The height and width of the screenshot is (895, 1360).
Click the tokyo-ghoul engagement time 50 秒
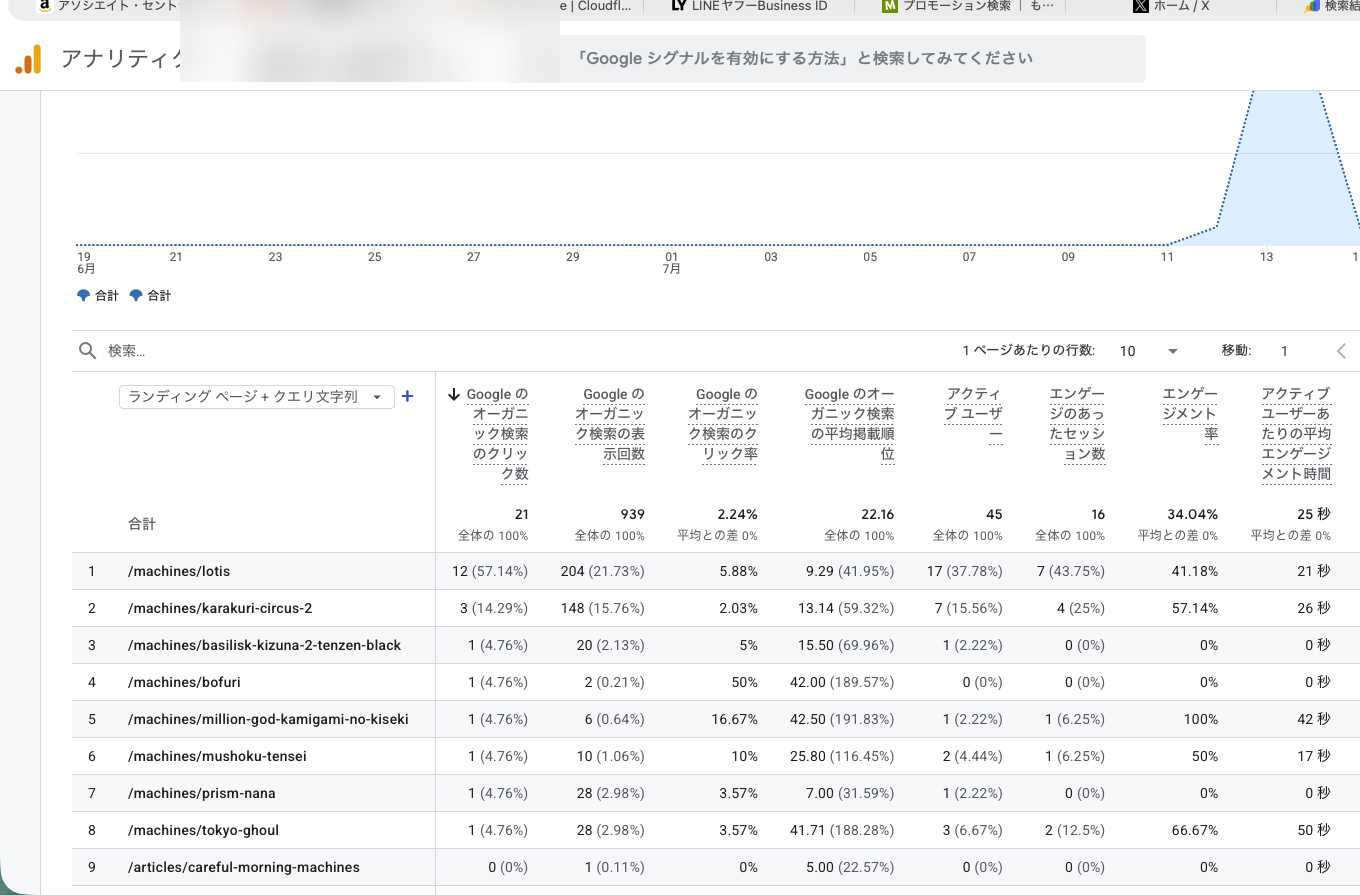[x=1314, y=830]
